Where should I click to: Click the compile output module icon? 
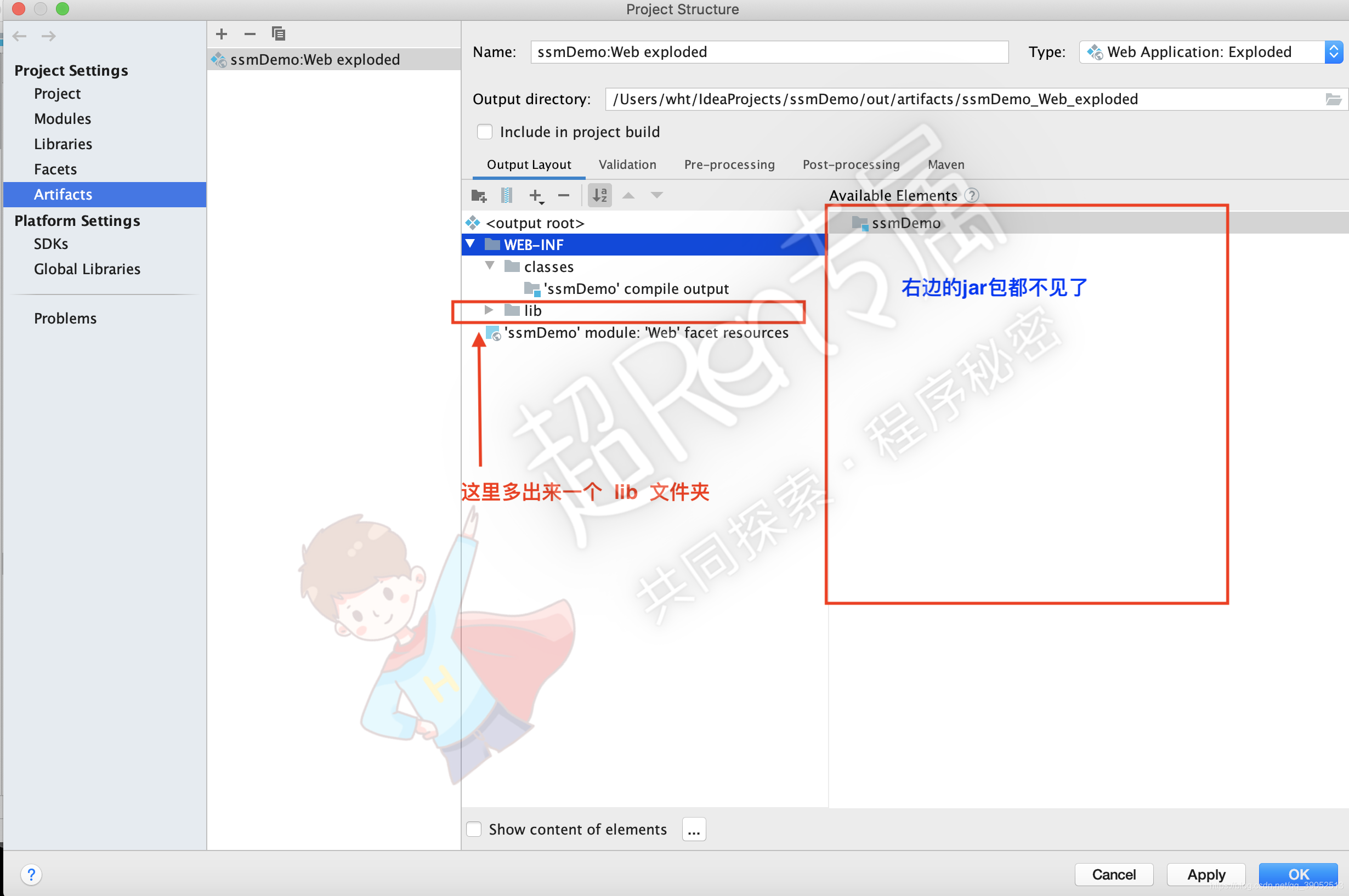[x=532, y=289]
